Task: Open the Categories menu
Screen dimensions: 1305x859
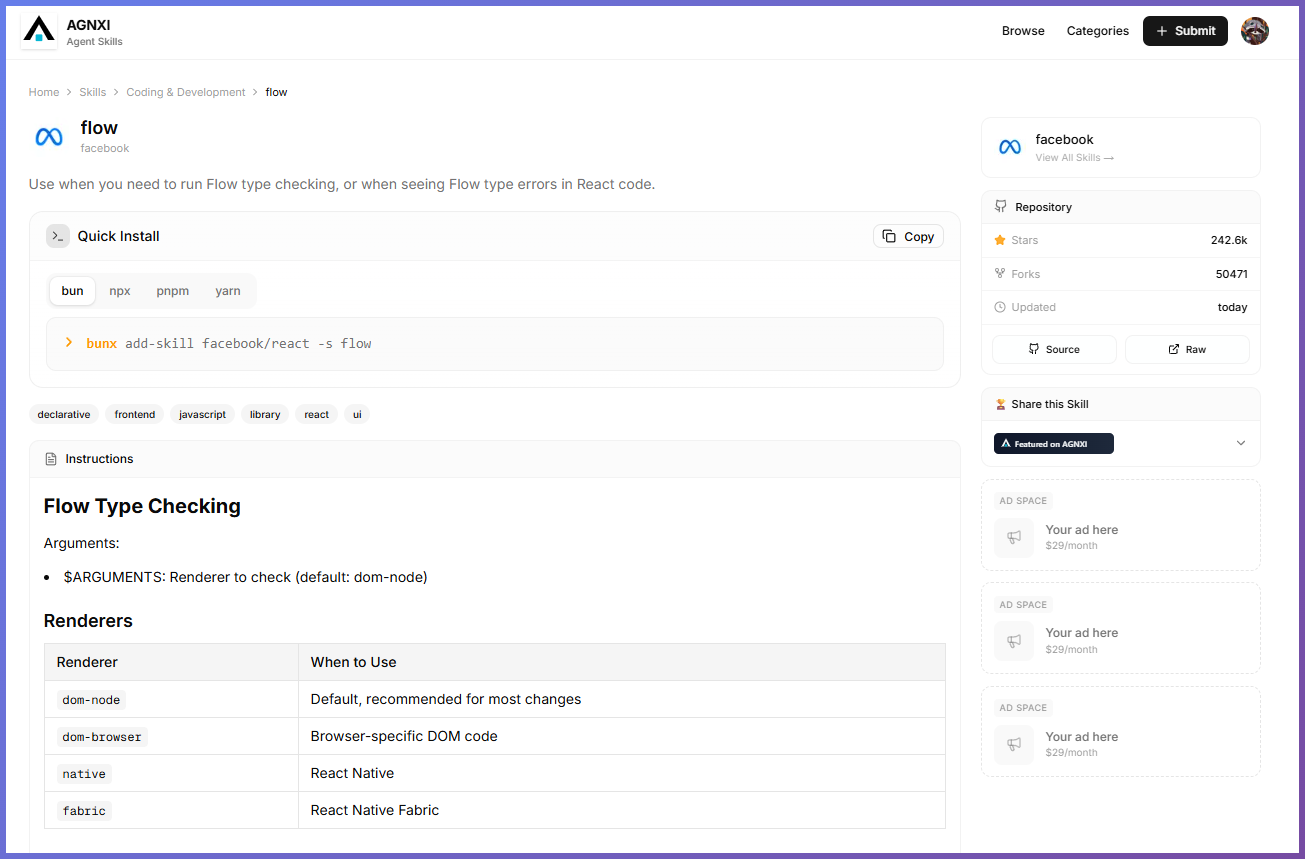Action: tap(1097, 30)
